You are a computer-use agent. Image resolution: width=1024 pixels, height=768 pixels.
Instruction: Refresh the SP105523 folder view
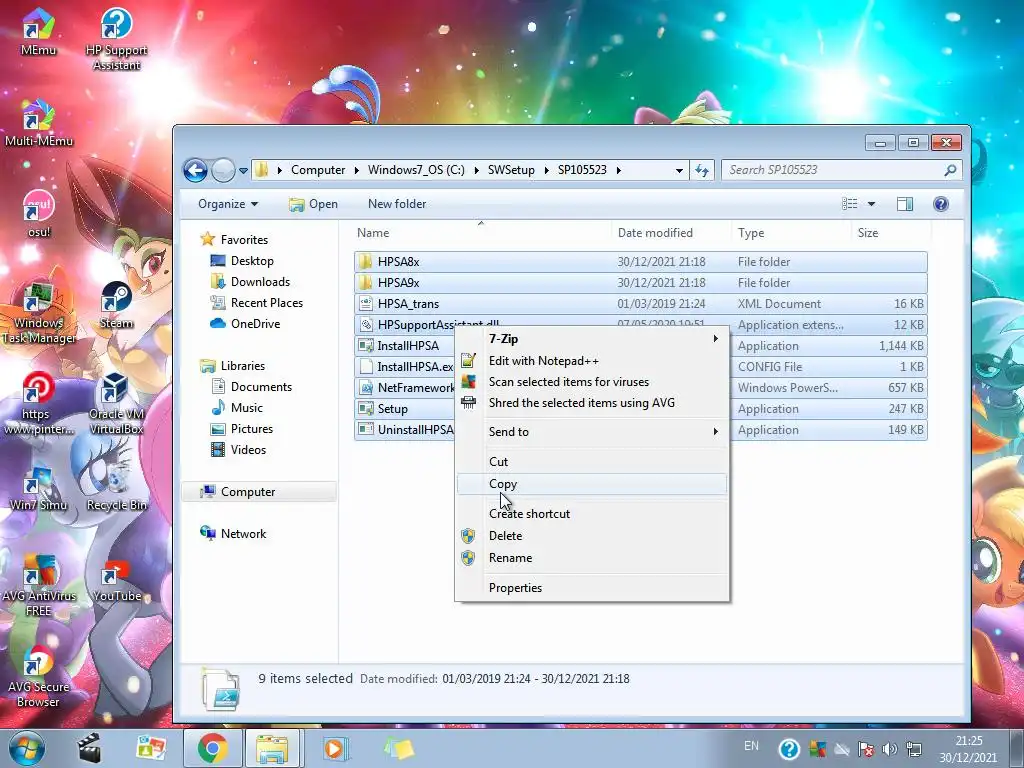pos(702,170)
